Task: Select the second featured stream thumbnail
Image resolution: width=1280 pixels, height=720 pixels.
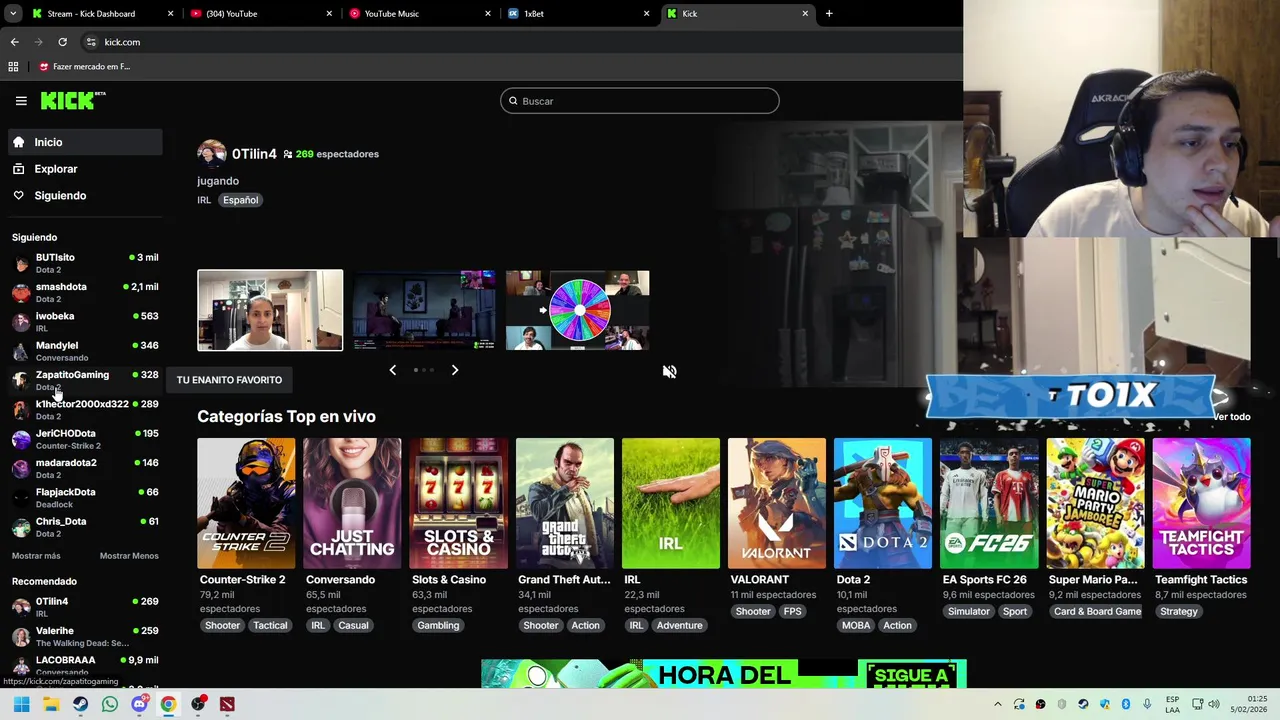Action: click(424, 310)
